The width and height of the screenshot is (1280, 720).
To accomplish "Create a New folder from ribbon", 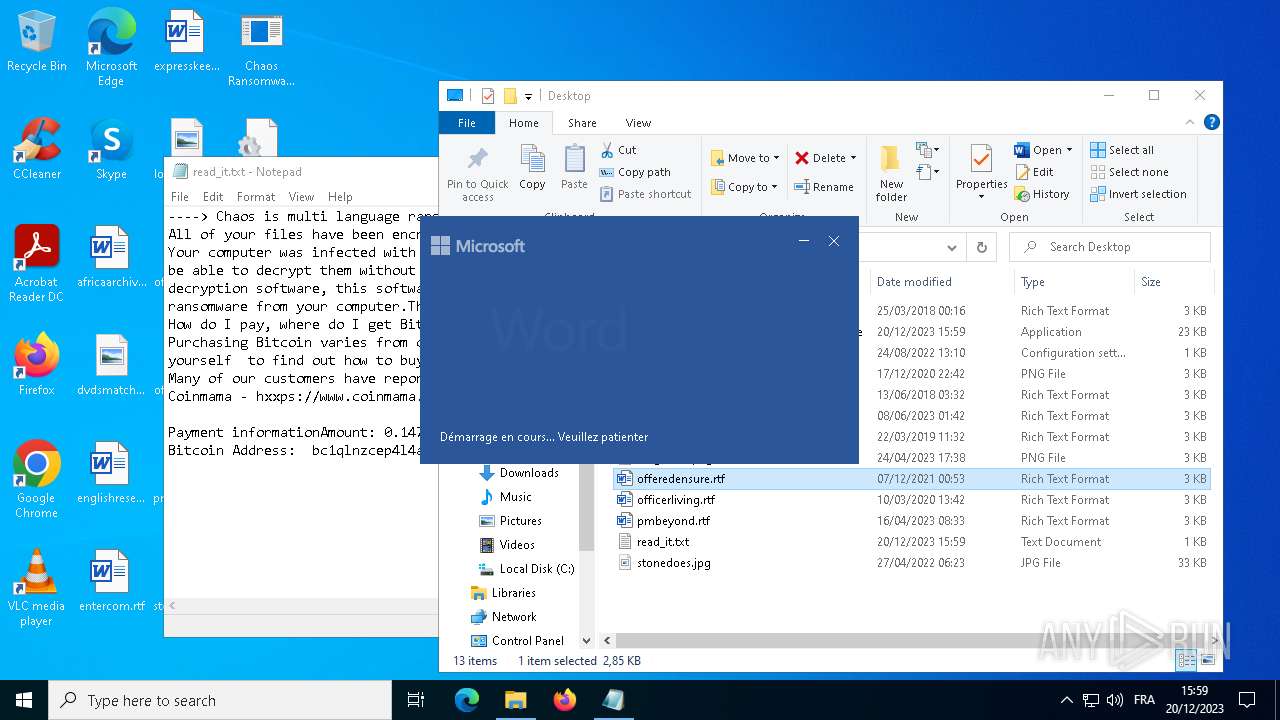I will coord(891,174).
